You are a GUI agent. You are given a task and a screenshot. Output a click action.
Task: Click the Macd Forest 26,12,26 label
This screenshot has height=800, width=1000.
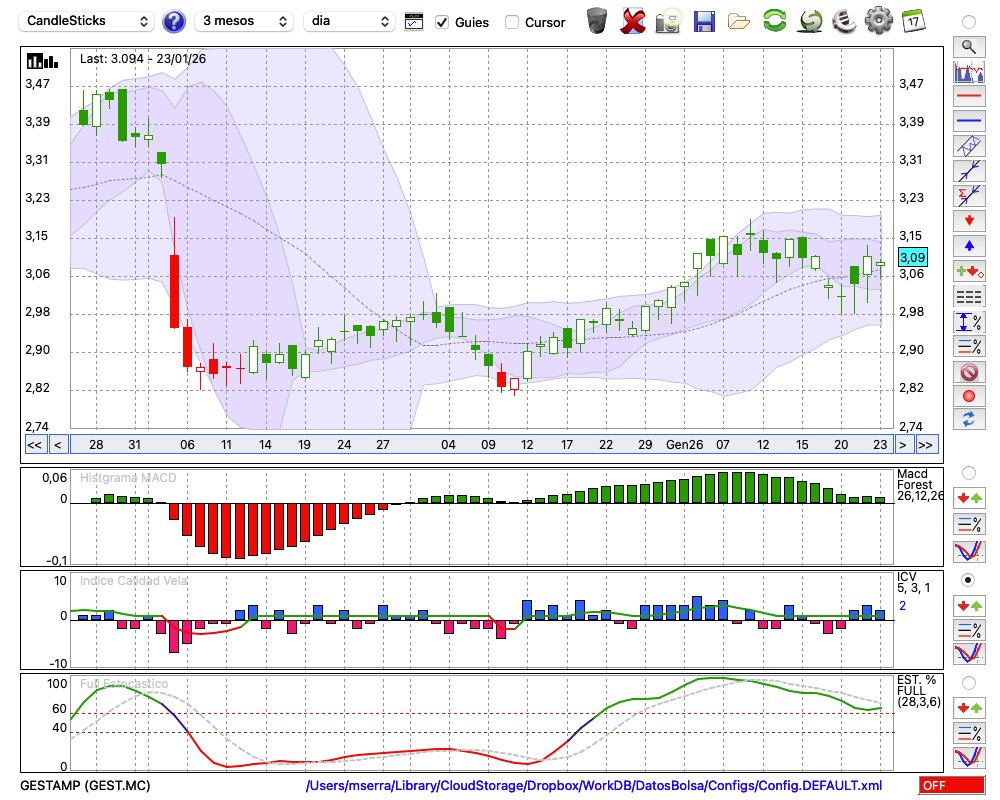coord(919,484)
